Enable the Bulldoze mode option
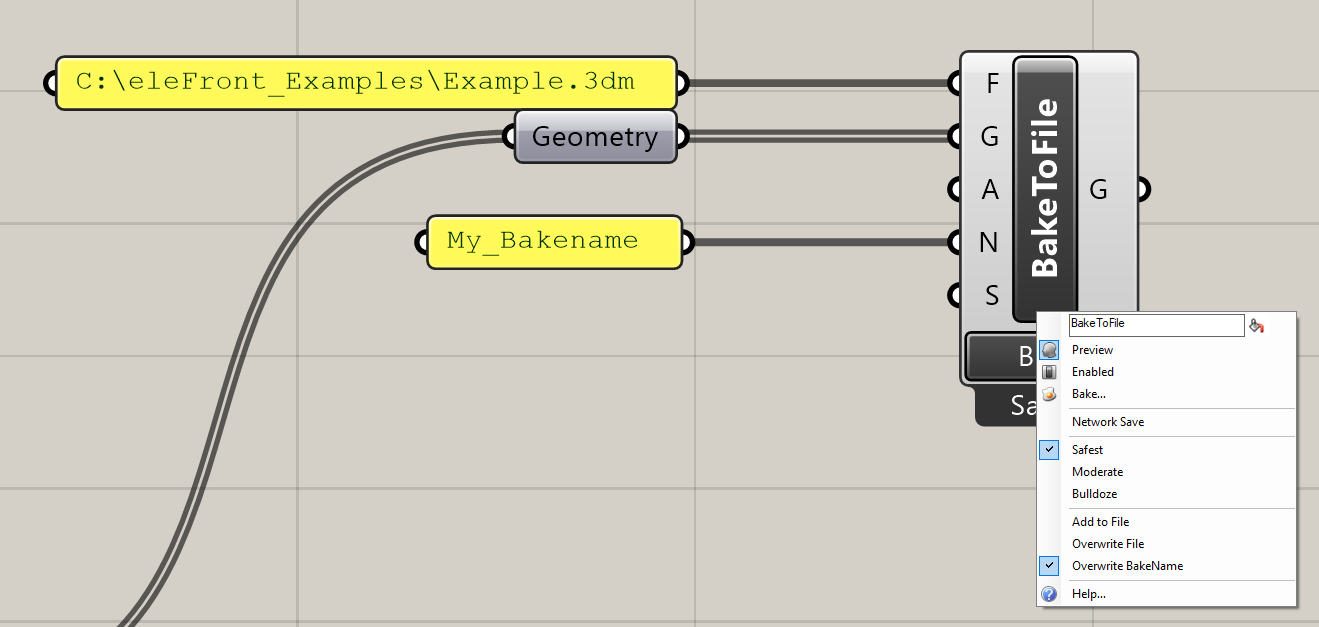The height and width of the screenshot is (627, 1319). click(1094, 494)
